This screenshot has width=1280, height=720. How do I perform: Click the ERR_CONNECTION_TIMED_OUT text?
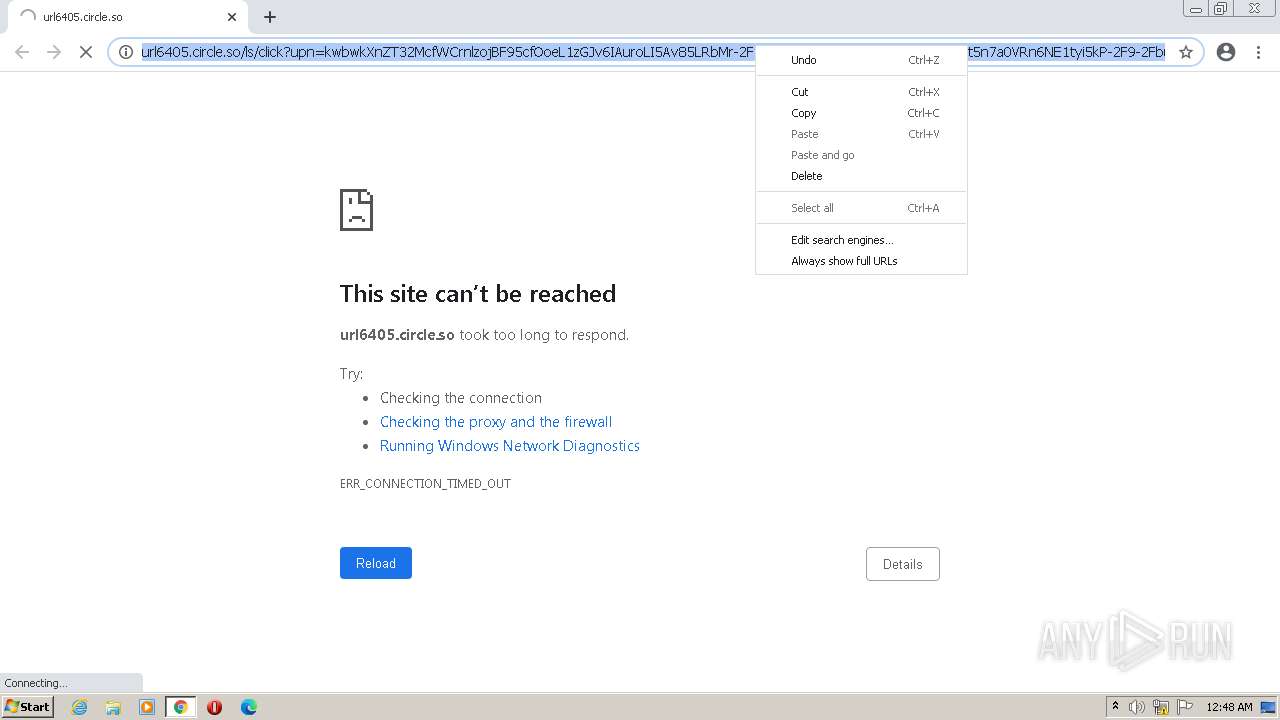[x=425, y=483]
